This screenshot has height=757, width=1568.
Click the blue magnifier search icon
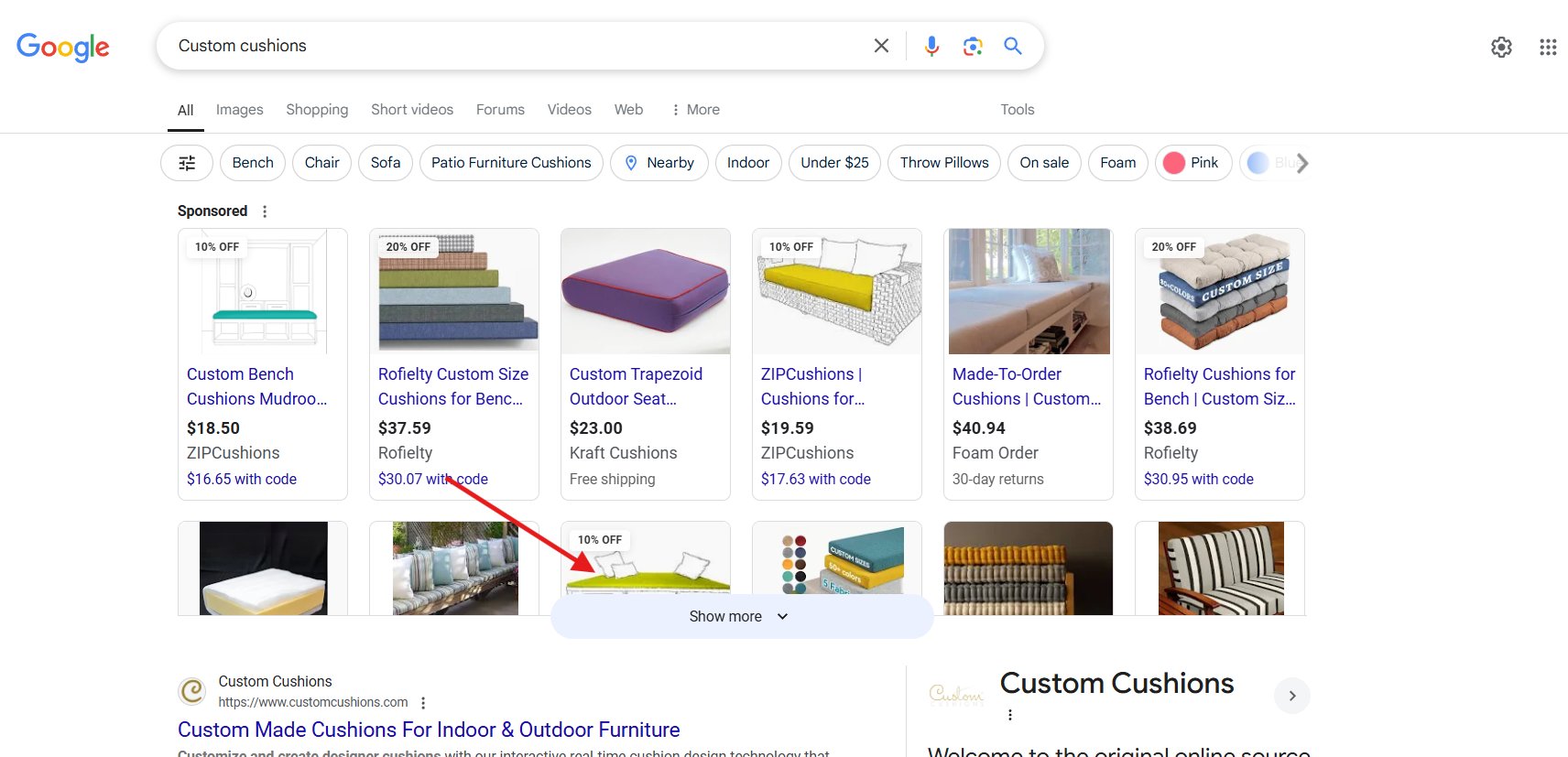point(1013,46)
